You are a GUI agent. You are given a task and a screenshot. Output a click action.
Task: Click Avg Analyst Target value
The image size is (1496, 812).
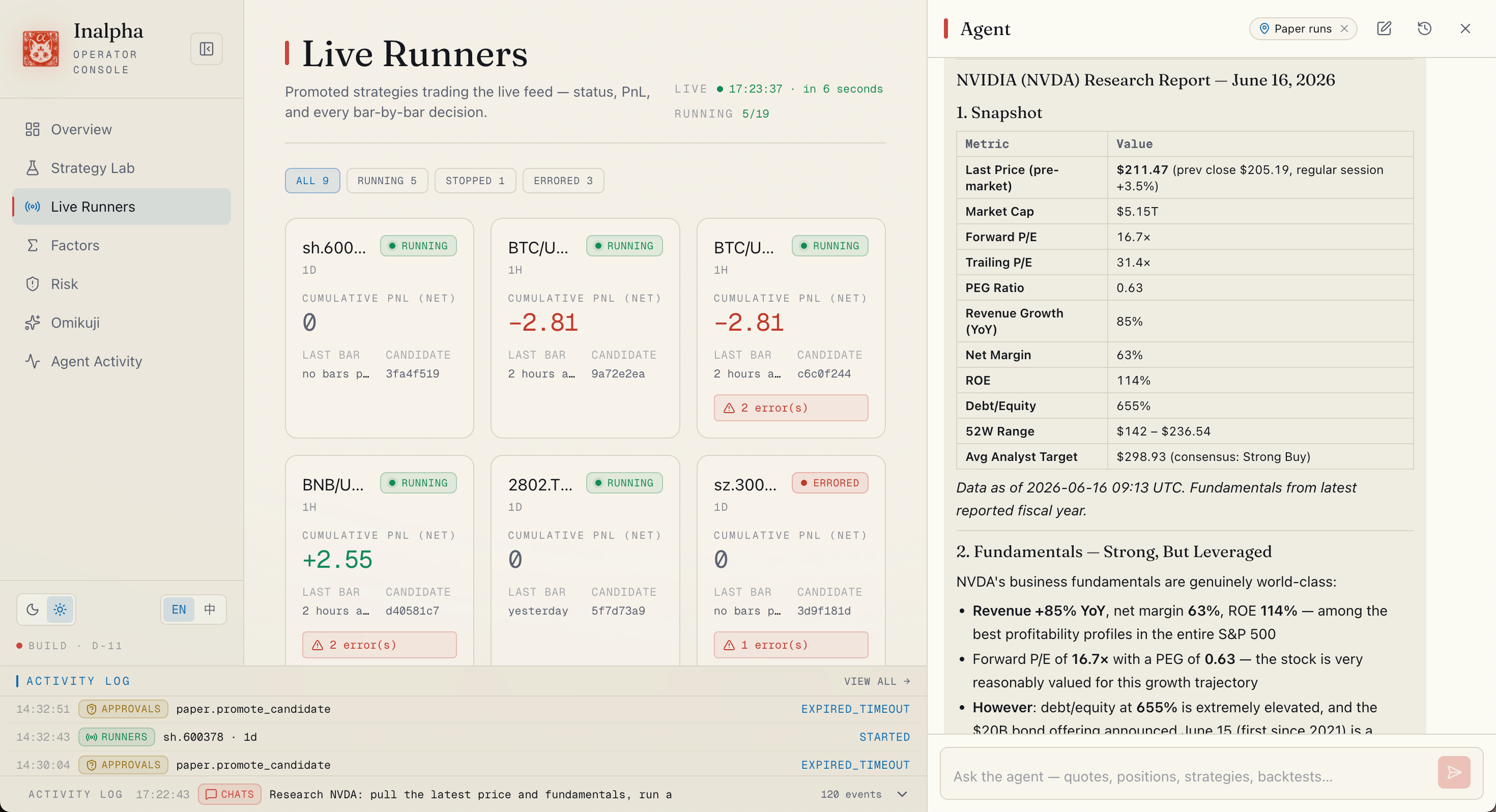1213,456
